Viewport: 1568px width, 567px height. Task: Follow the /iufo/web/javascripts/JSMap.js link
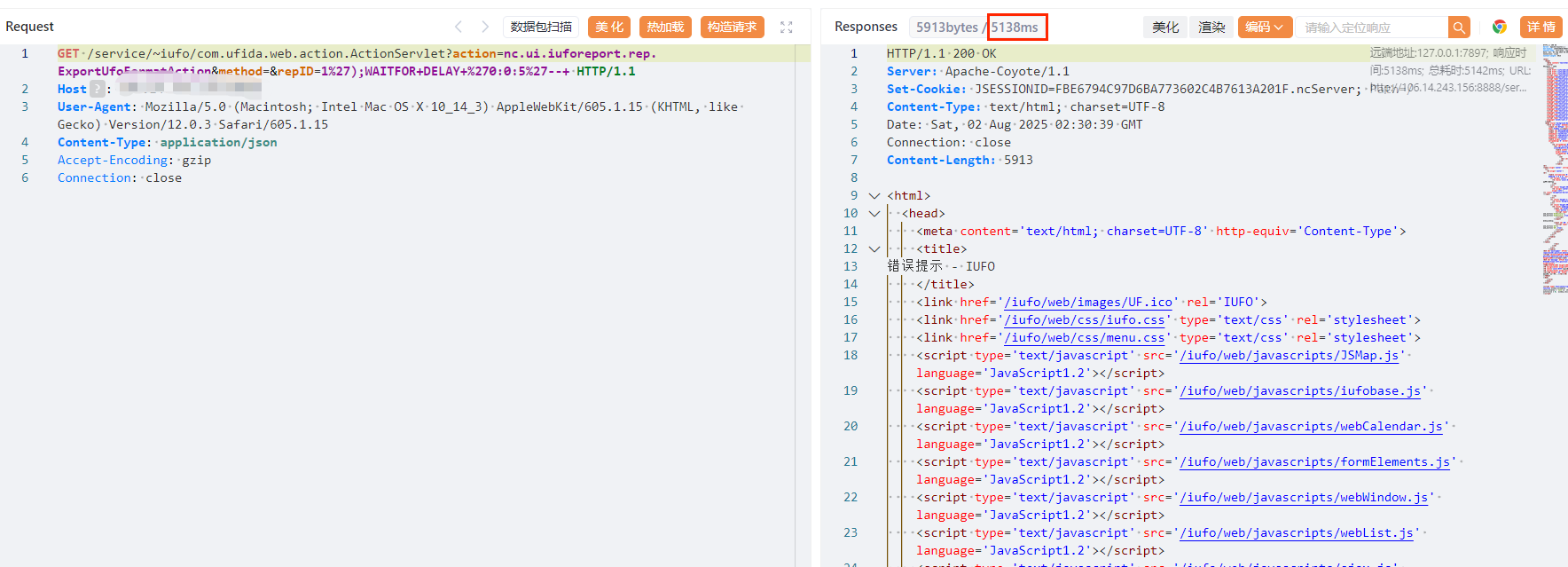click(1290, 355)
